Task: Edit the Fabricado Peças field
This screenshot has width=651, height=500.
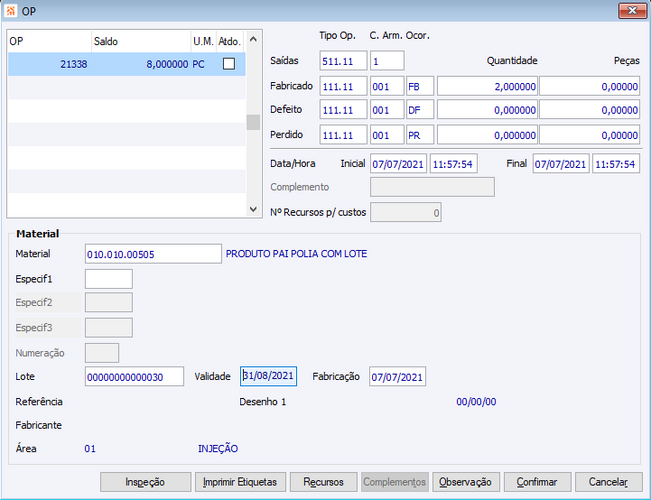Action: tap(590, 86)
